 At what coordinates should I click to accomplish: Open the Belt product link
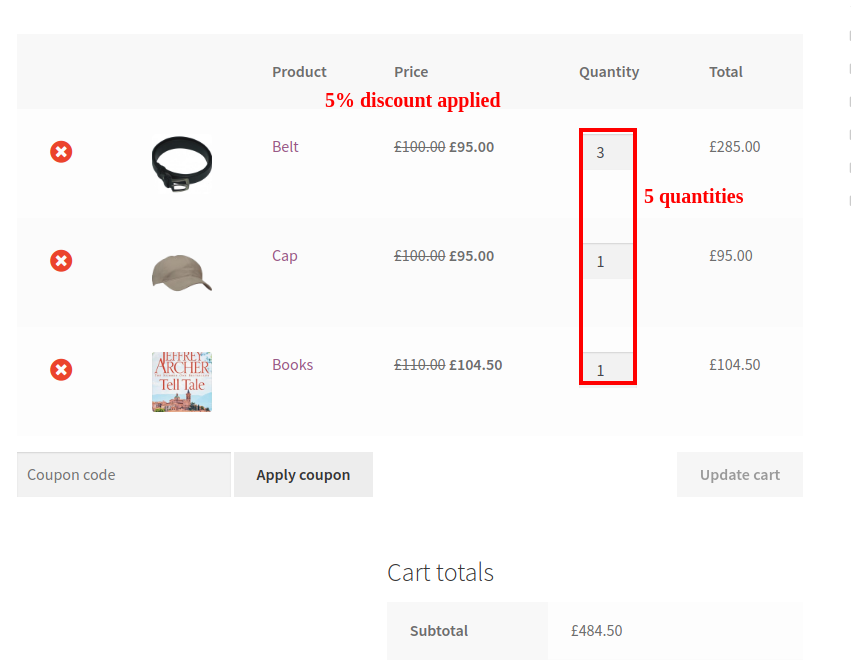pos(285,147)
